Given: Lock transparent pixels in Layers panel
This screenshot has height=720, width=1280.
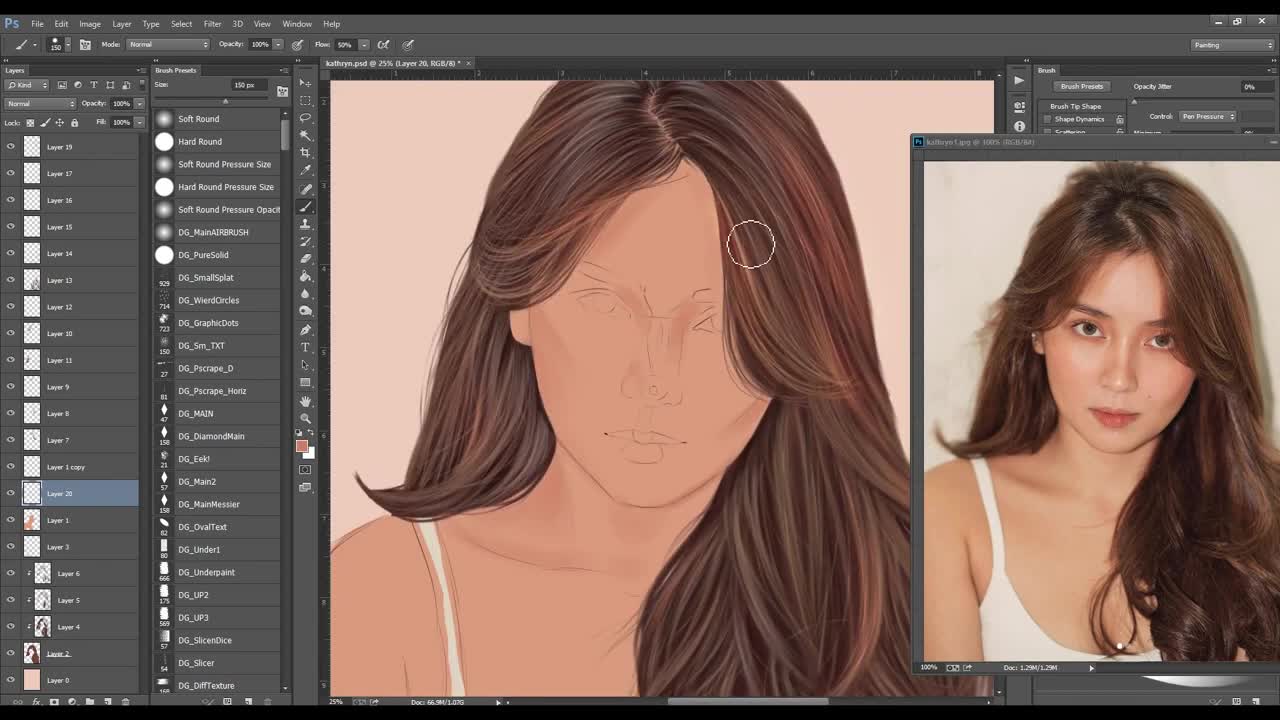Looking at the screenshot, I should point(31,122).
